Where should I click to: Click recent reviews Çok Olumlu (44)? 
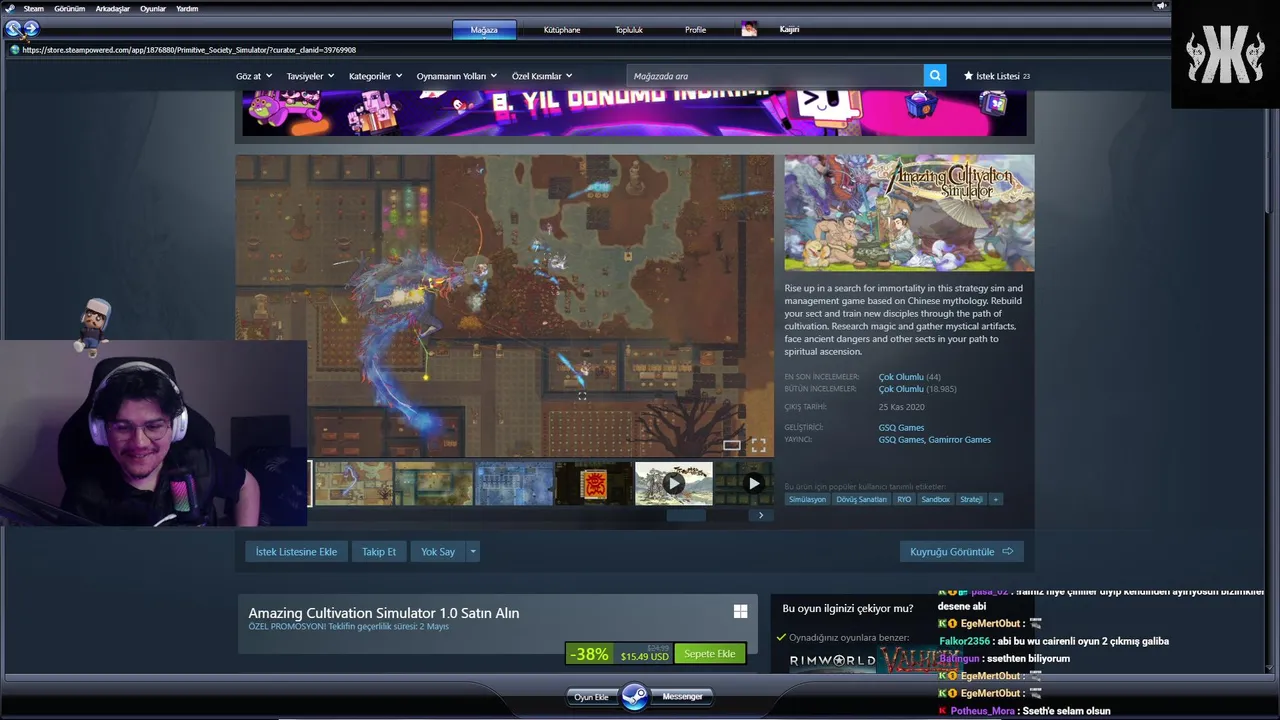pos(909,377)
